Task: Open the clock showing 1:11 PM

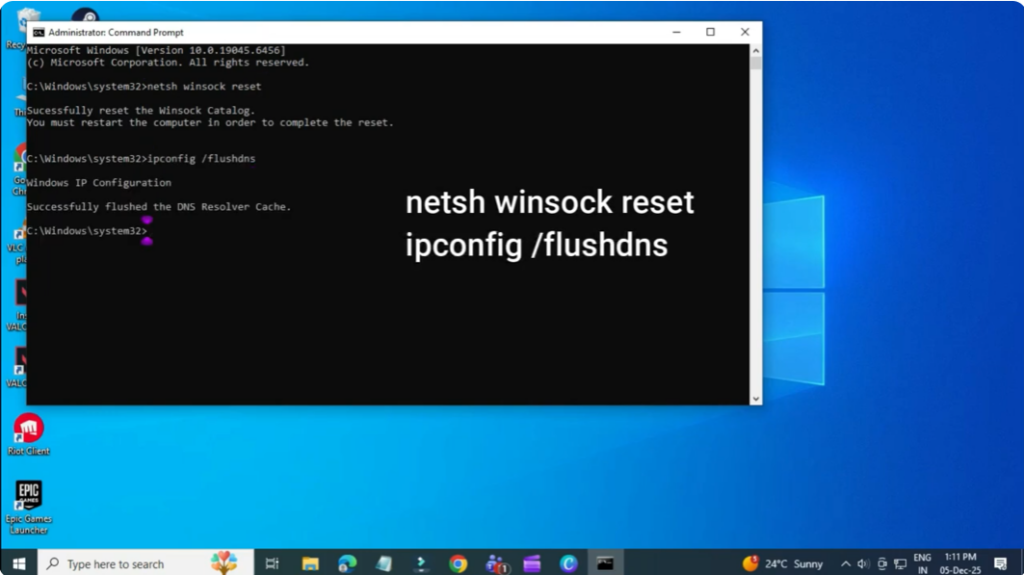Action: 960,563
